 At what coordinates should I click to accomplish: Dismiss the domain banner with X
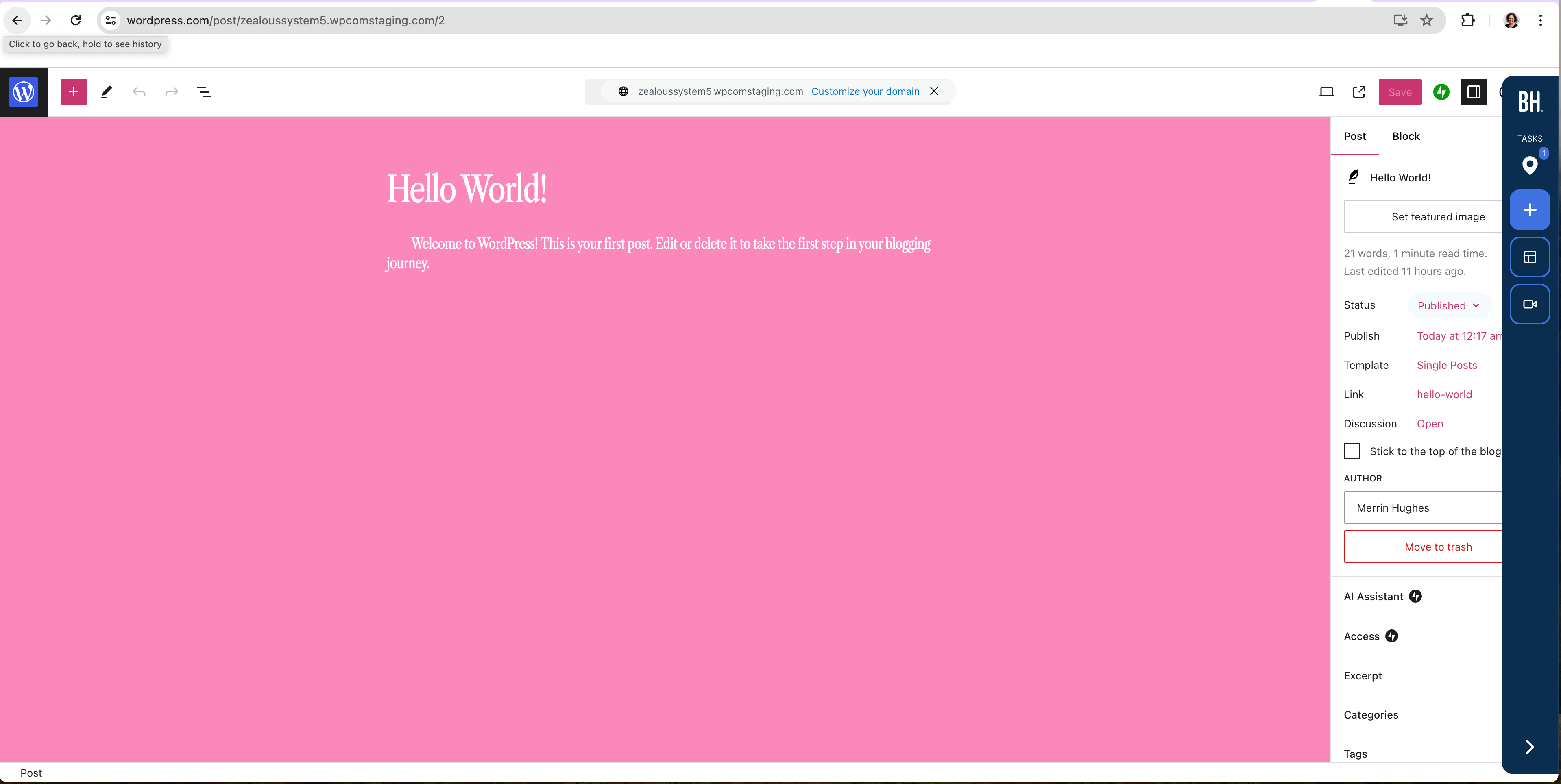point(934,91)
